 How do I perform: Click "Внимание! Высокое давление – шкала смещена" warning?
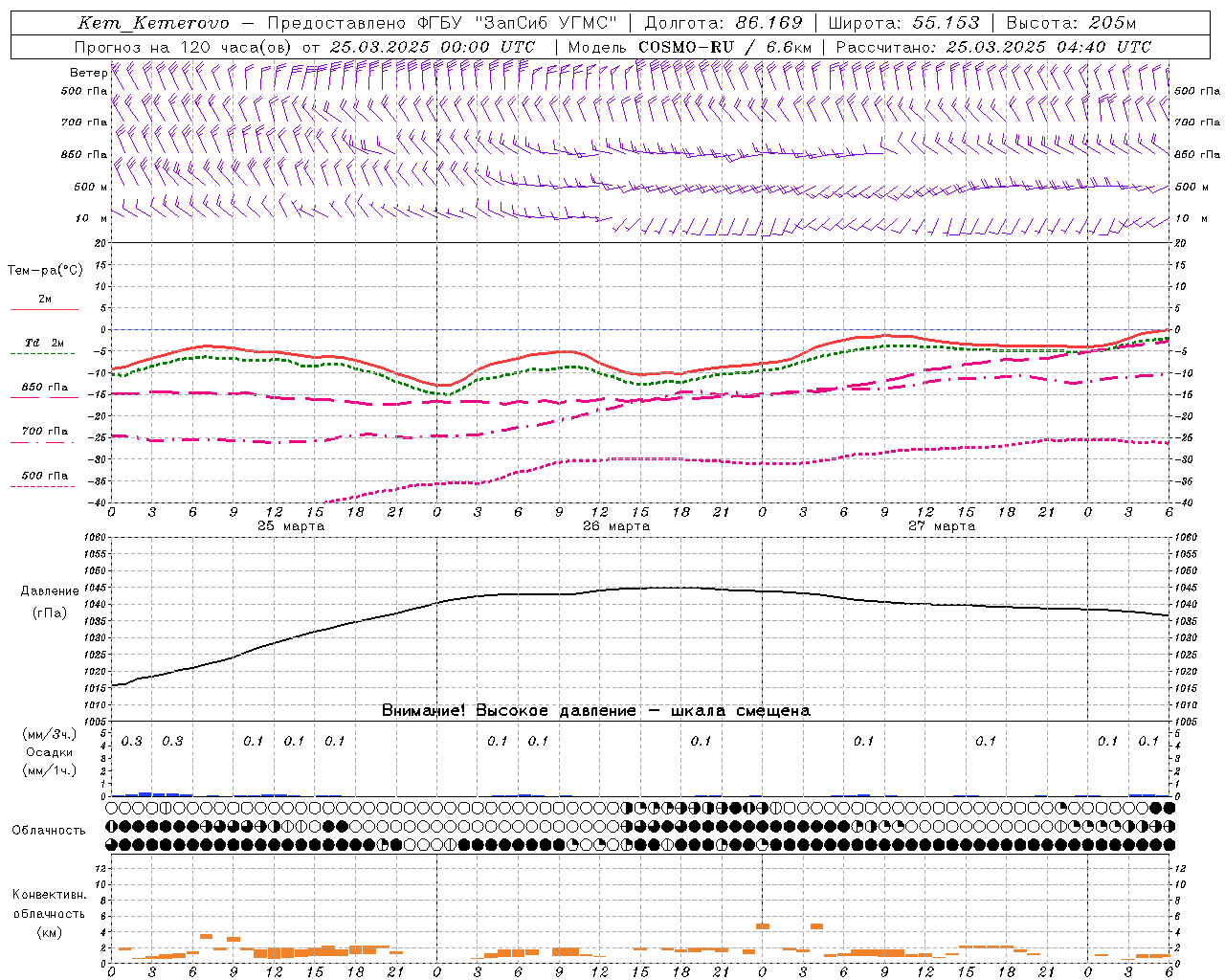[x=595, y=711]
